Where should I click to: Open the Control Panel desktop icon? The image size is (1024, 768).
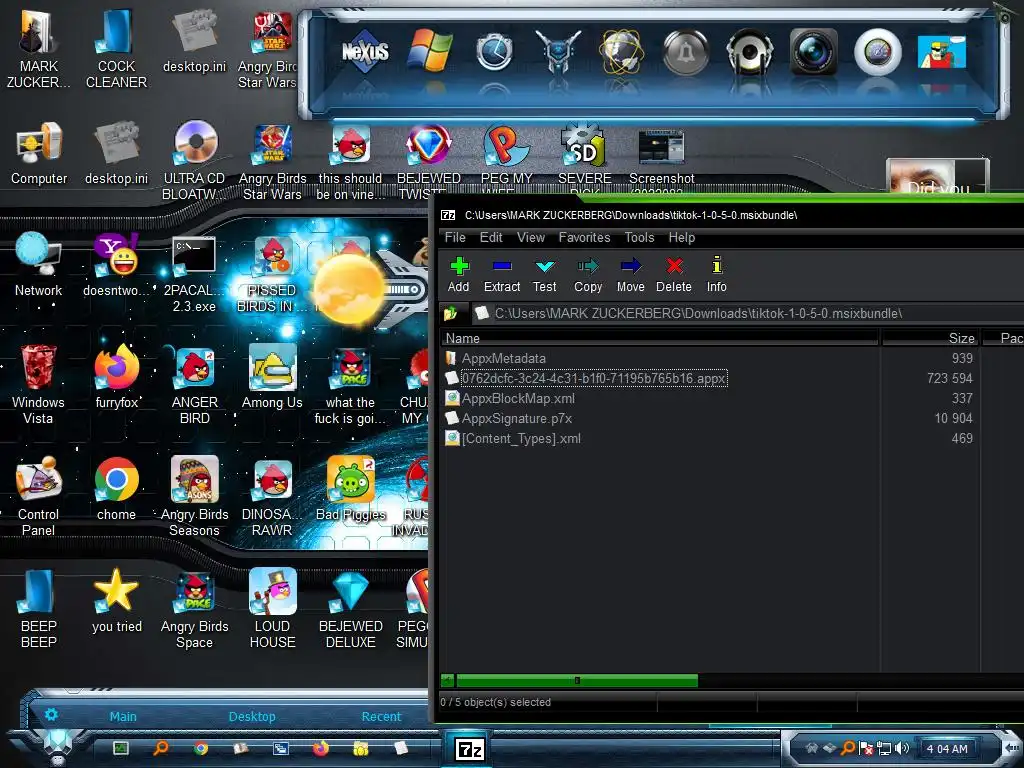(x=39, y=496)
